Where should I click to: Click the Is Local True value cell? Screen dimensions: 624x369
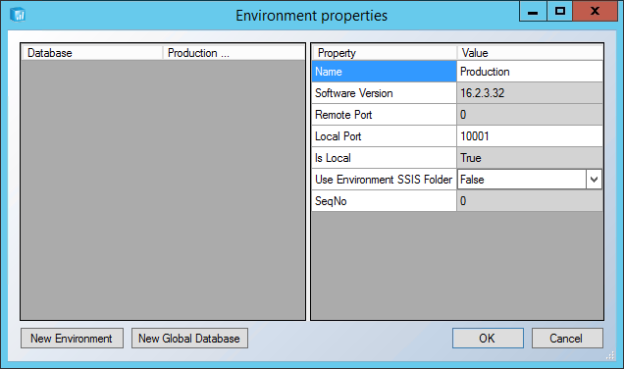click(x=530, y=158)
